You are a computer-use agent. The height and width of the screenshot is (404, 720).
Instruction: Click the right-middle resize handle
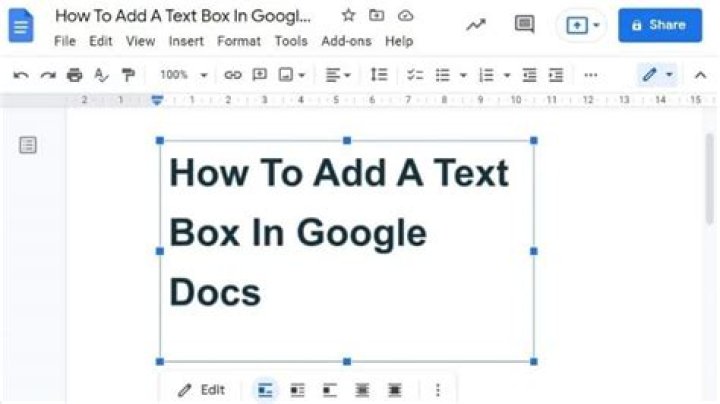tap(534, 251)
